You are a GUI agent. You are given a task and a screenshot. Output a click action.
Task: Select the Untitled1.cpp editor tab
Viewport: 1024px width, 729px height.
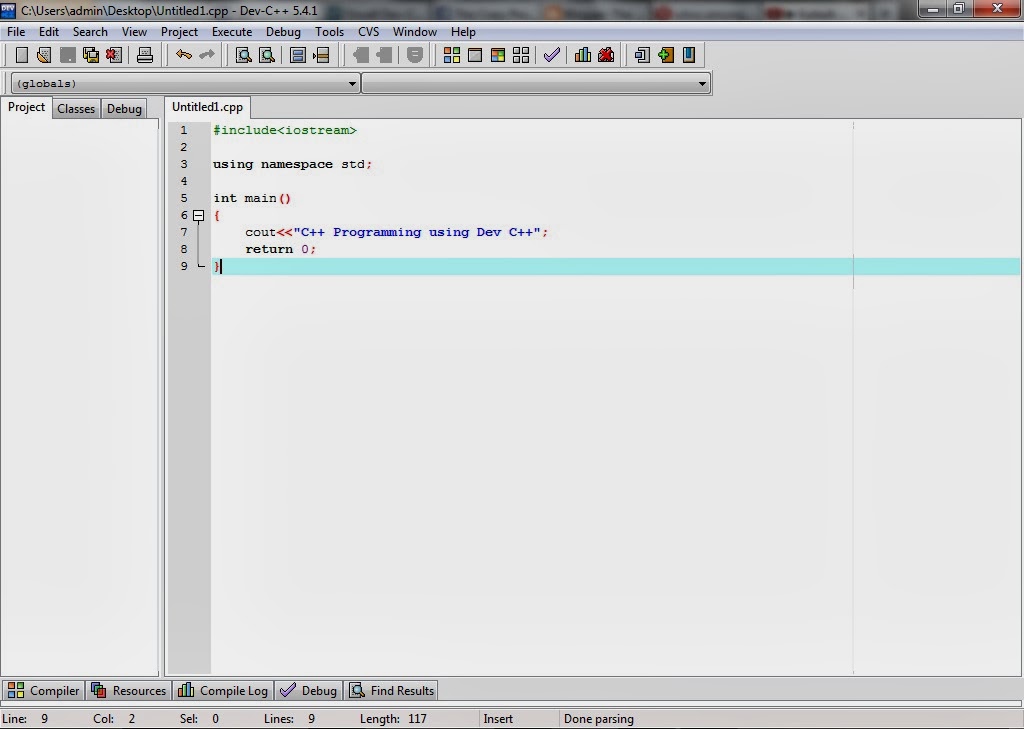click(207, 107)
